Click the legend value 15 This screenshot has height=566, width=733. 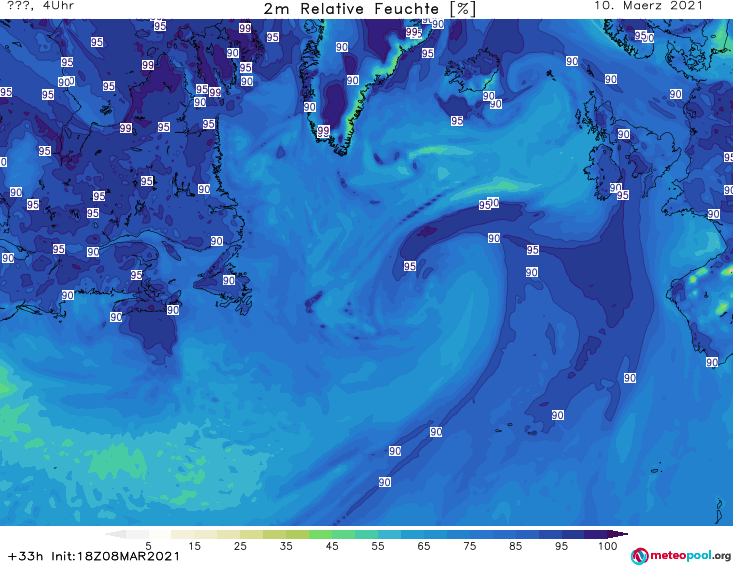tap(194, 546)
